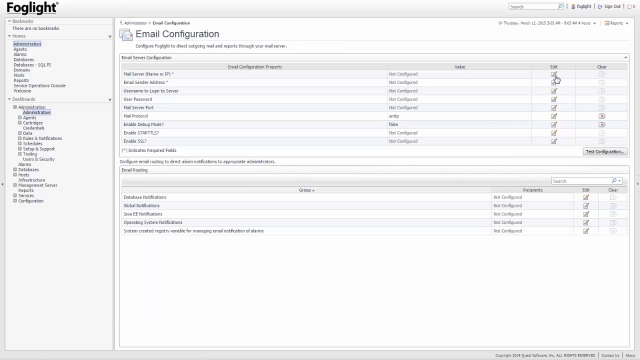640x360 pixels.
Task: Edit Global Notifications recipients
Action: coord(586,206)
